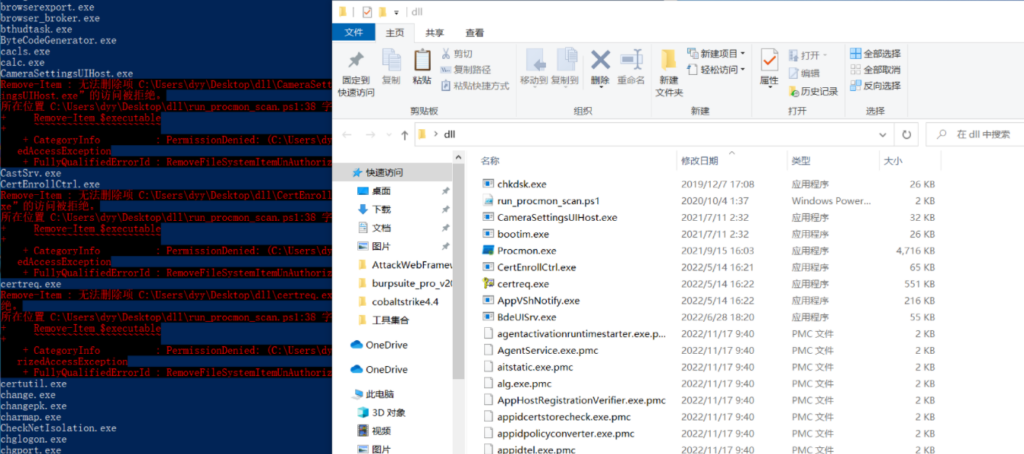Expand 打开 (Open) dropdown in ribbon
1024x454 pixels.
tap(808, 55)
